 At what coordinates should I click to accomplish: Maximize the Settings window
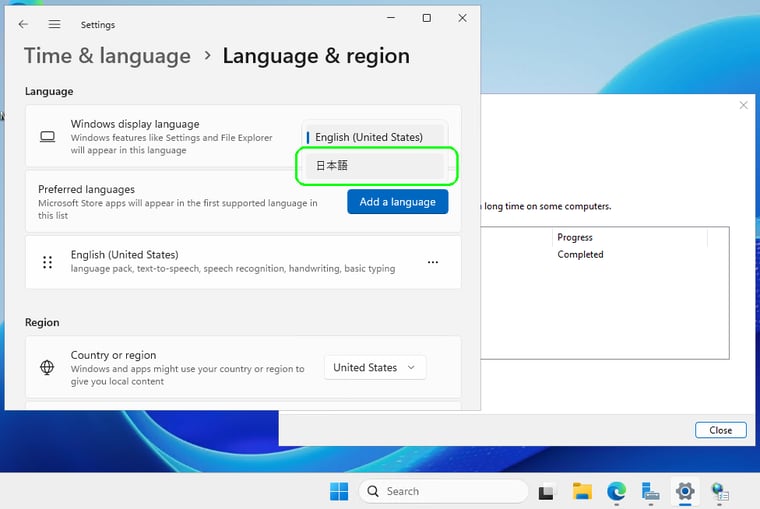pyautogui.click(x=427, y=18)
